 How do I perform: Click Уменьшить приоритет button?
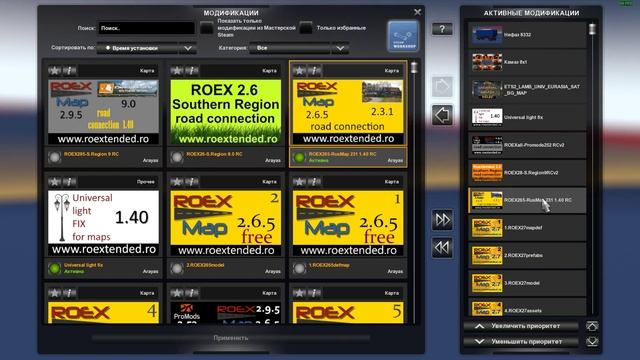[x=521, y=341]
